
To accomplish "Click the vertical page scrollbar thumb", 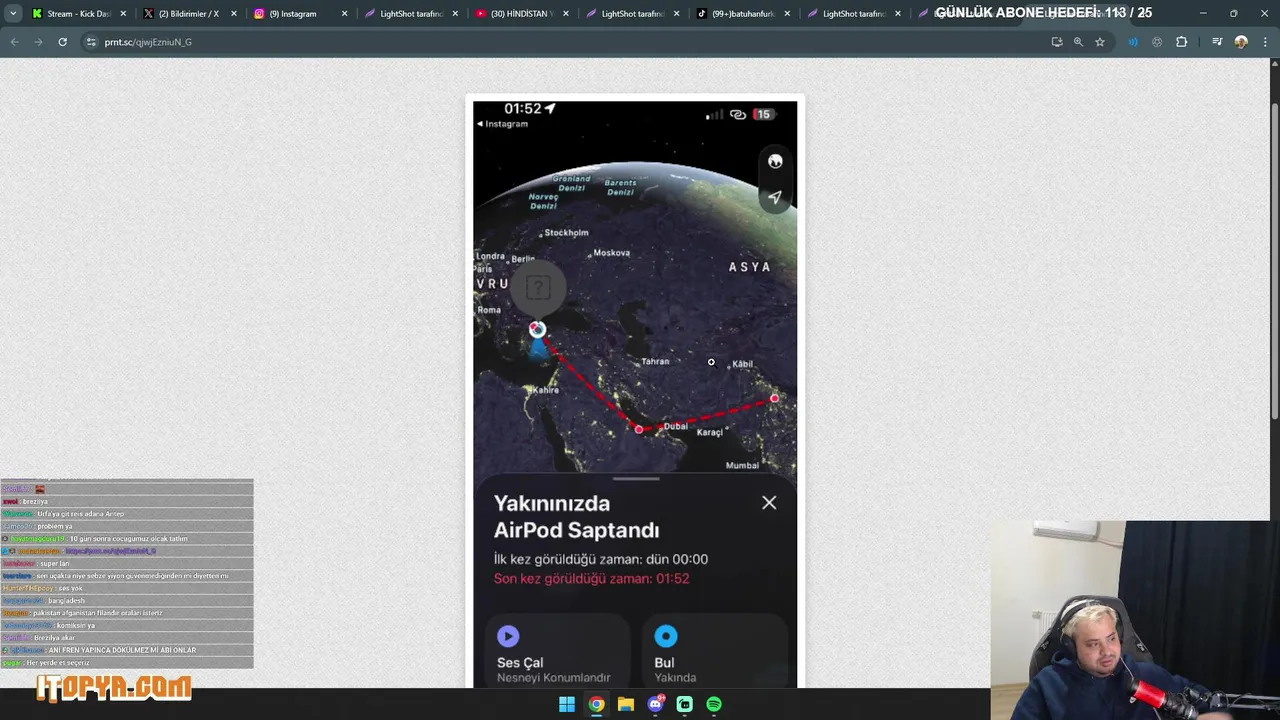I will [1274, 261].
